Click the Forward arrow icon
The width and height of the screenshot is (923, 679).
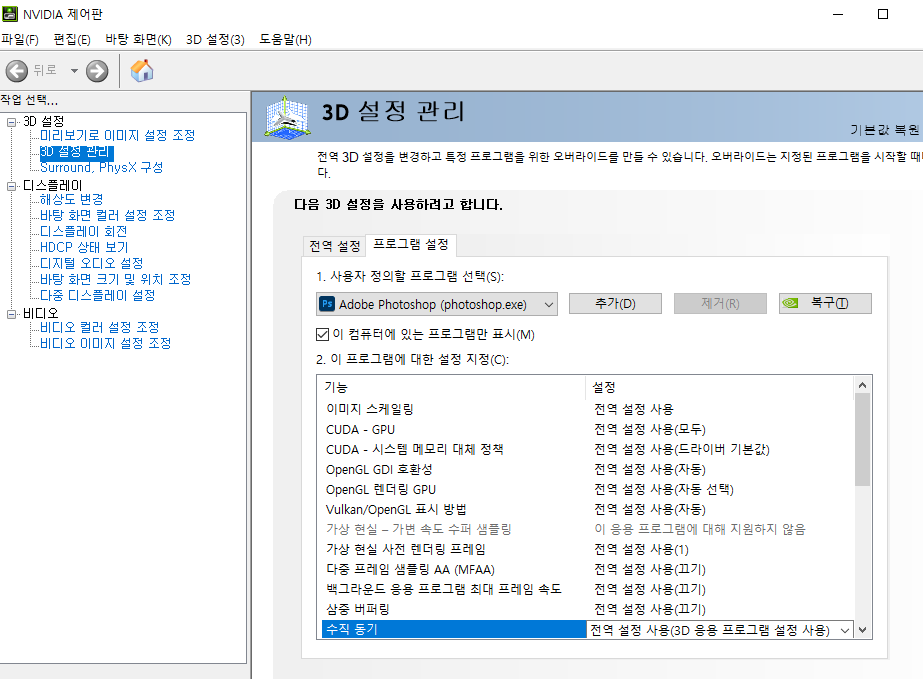[97, 71]
